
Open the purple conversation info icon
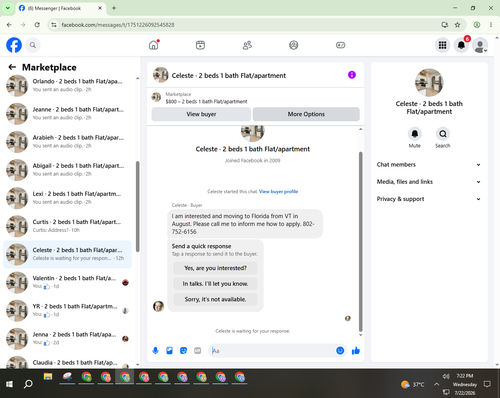tap(352, 75)
